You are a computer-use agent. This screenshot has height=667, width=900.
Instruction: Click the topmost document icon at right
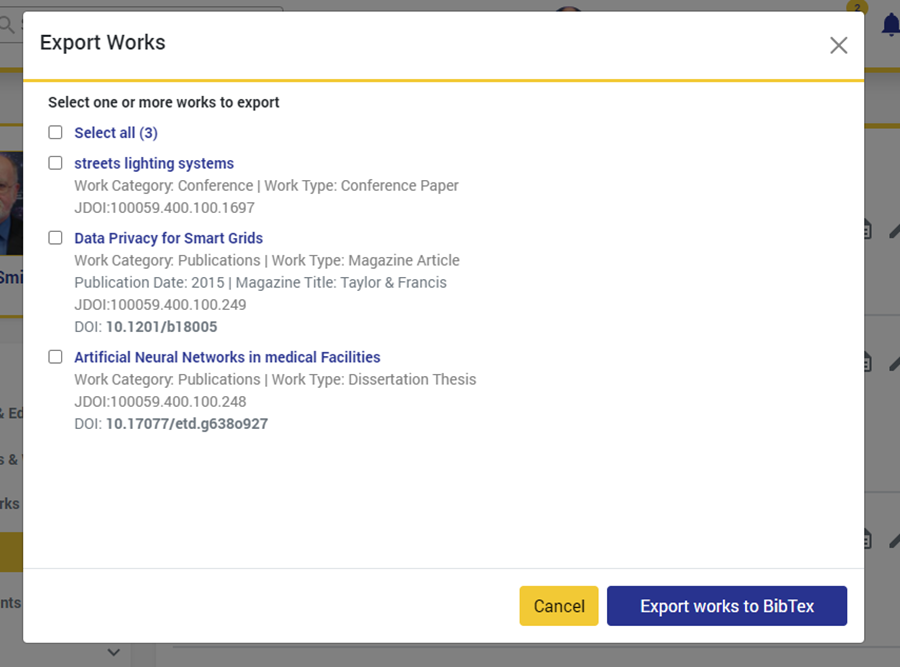pos(867,230)
